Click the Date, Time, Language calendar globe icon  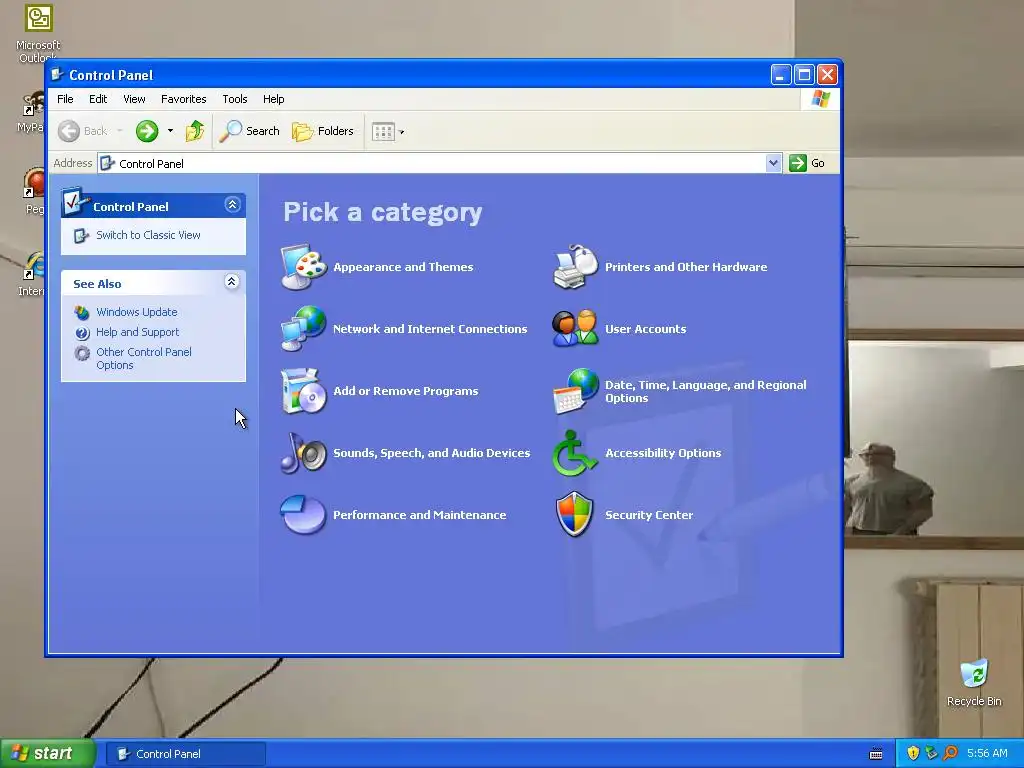coord(575,391)
